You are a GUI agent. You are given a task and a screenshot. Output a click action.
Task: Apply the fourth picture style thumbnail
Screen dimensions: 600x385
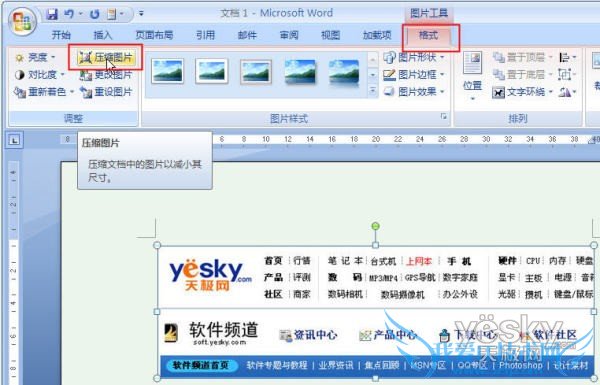click(x=300, y=72)
